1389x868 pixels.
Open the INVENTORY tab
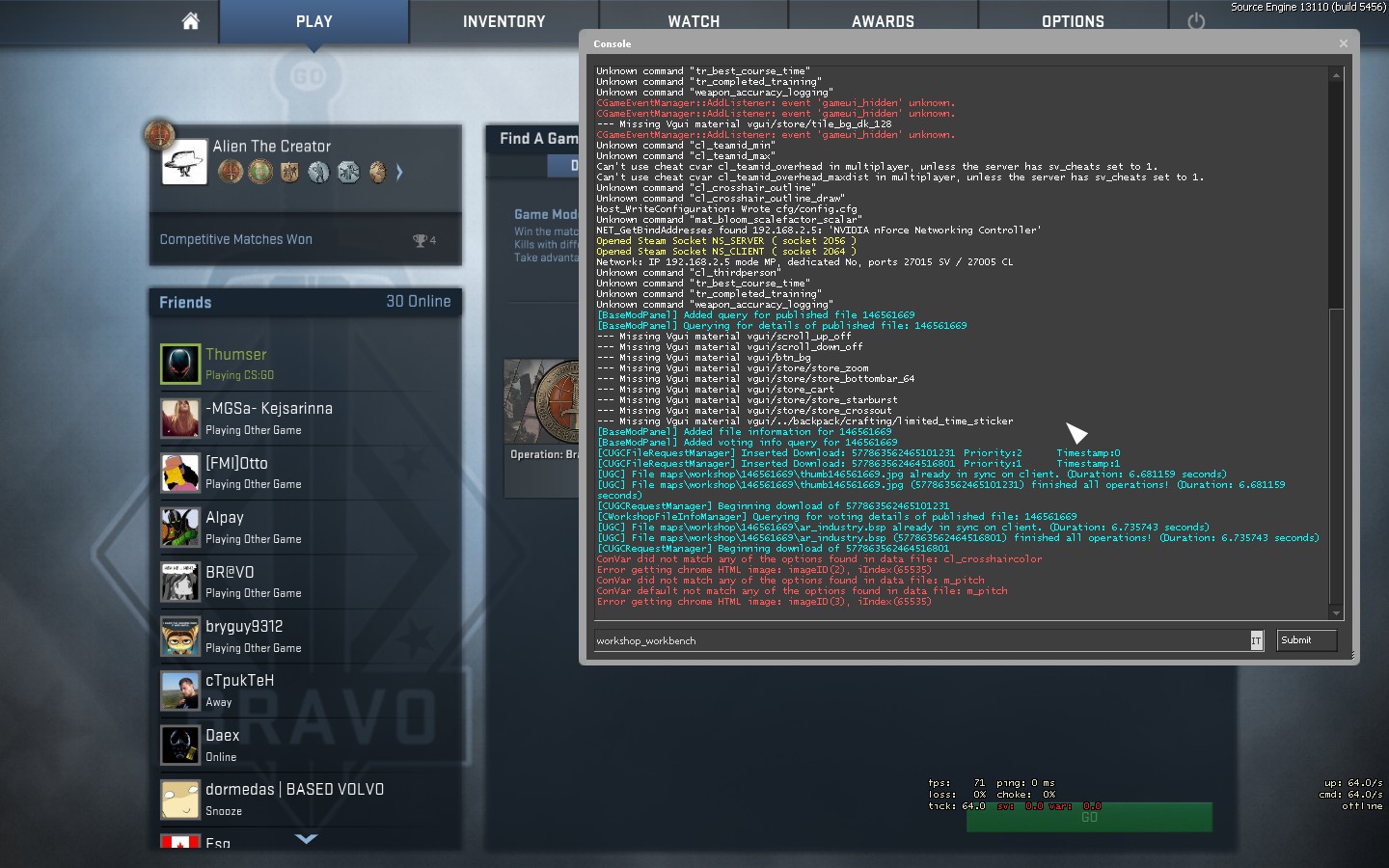504,21
